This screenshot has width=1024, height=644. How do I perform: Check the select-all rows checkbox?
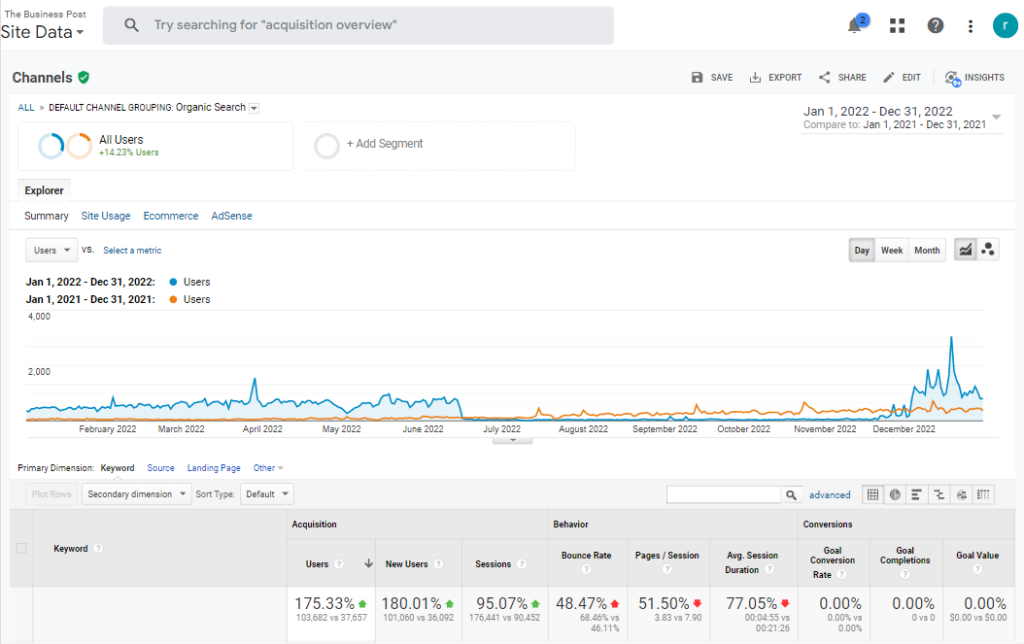[22, 548]
